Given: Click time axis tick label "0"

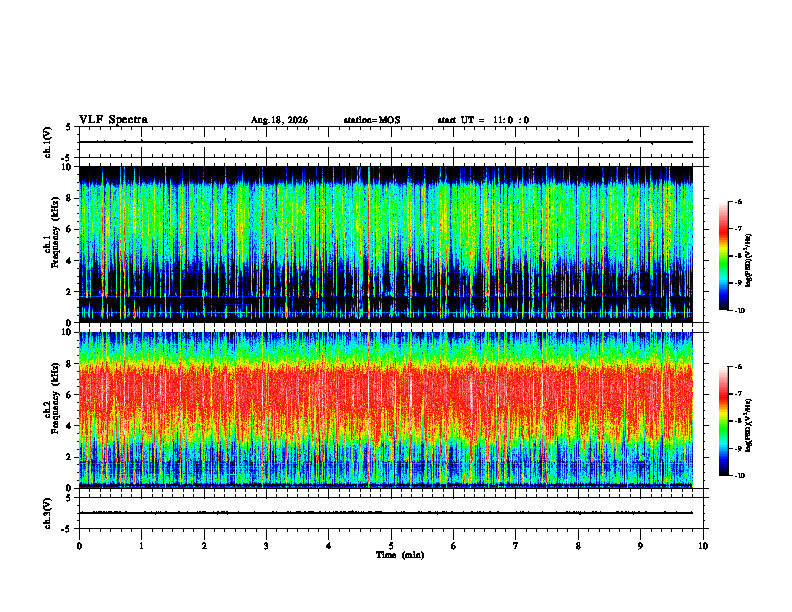Looking at the screenshot, I should (79, 546).
